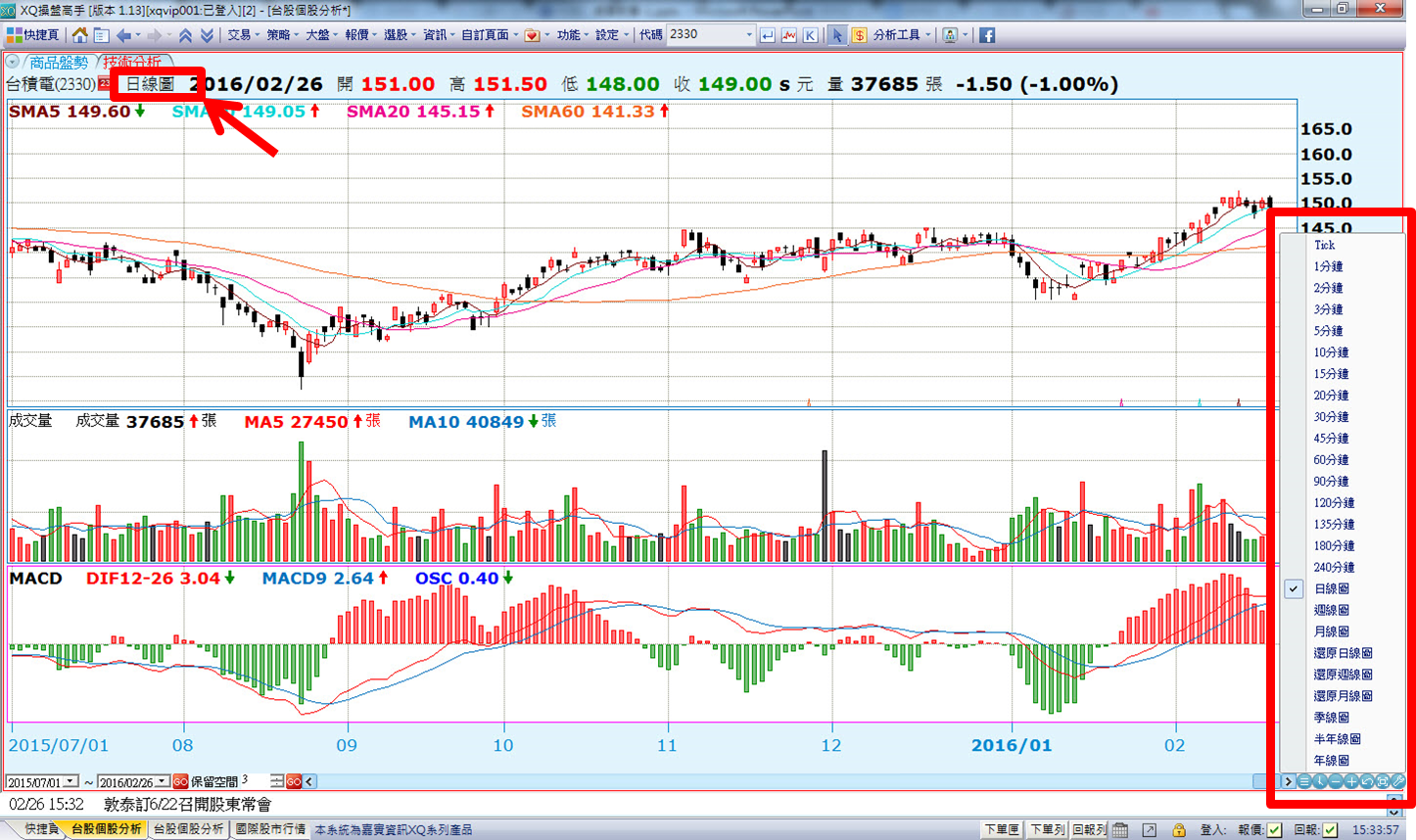
Task: Select Tick in the period list
Action: (1325, 245)
